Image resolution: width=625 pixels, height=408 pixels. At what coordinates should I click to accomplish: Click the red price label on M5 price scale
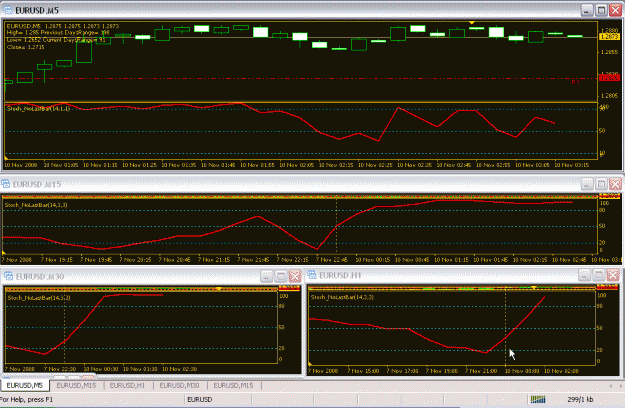click(609, 78)
